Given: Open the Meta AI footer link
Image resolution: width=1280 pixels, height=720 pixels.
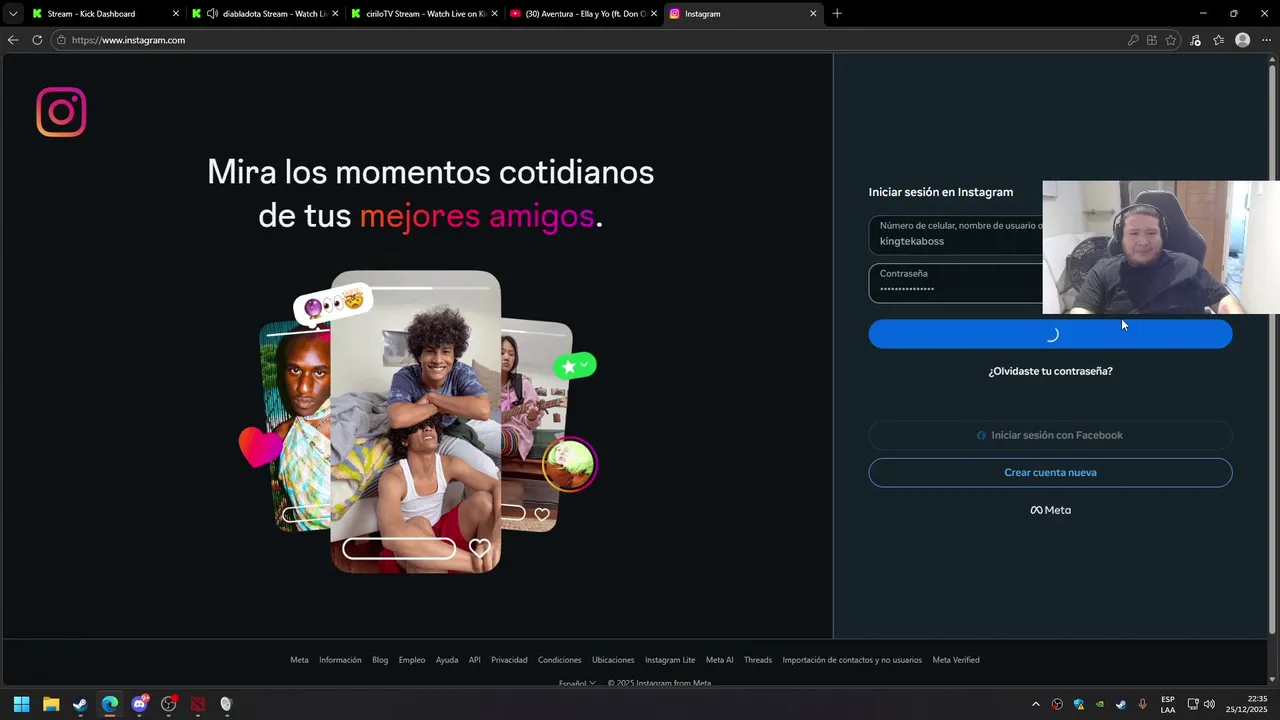Looking at the screenshot, I should pyautogui.click(x=719, y=660).
